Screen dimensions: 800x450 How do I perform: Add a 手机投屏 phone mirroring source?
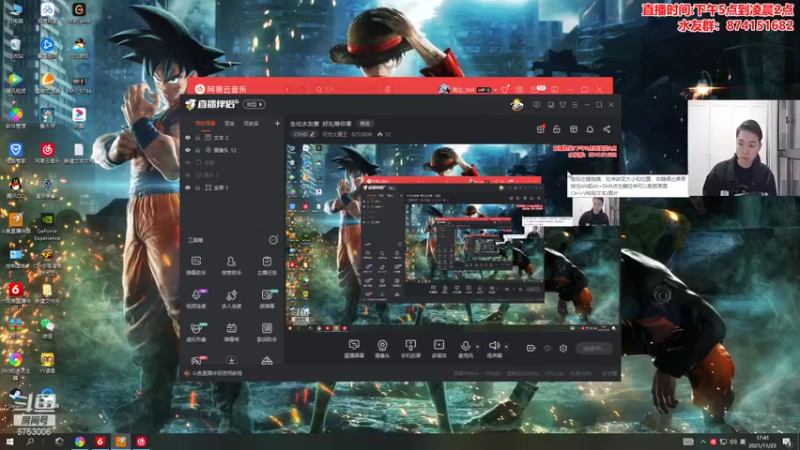point(410,349)
